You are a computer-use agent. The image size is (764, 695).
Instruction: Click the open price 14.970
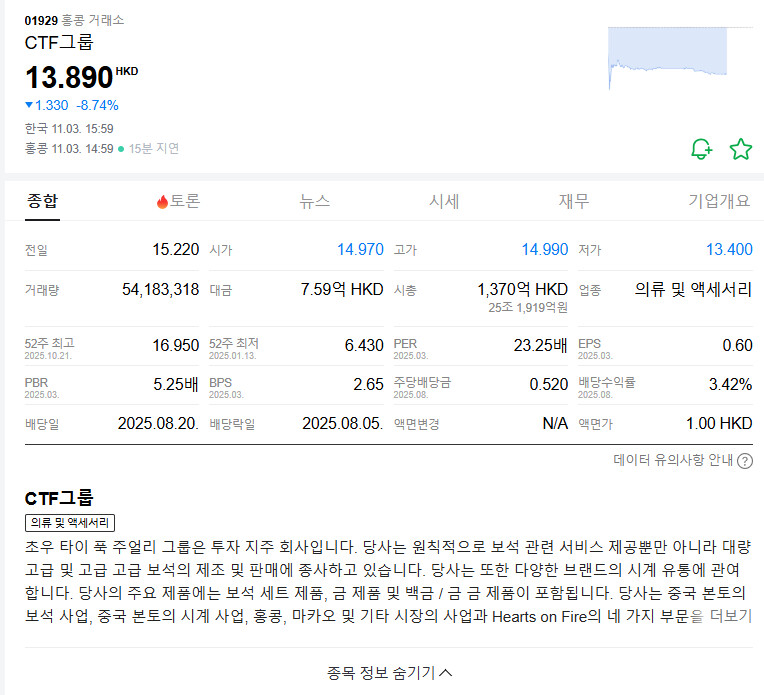coord(360,250)
